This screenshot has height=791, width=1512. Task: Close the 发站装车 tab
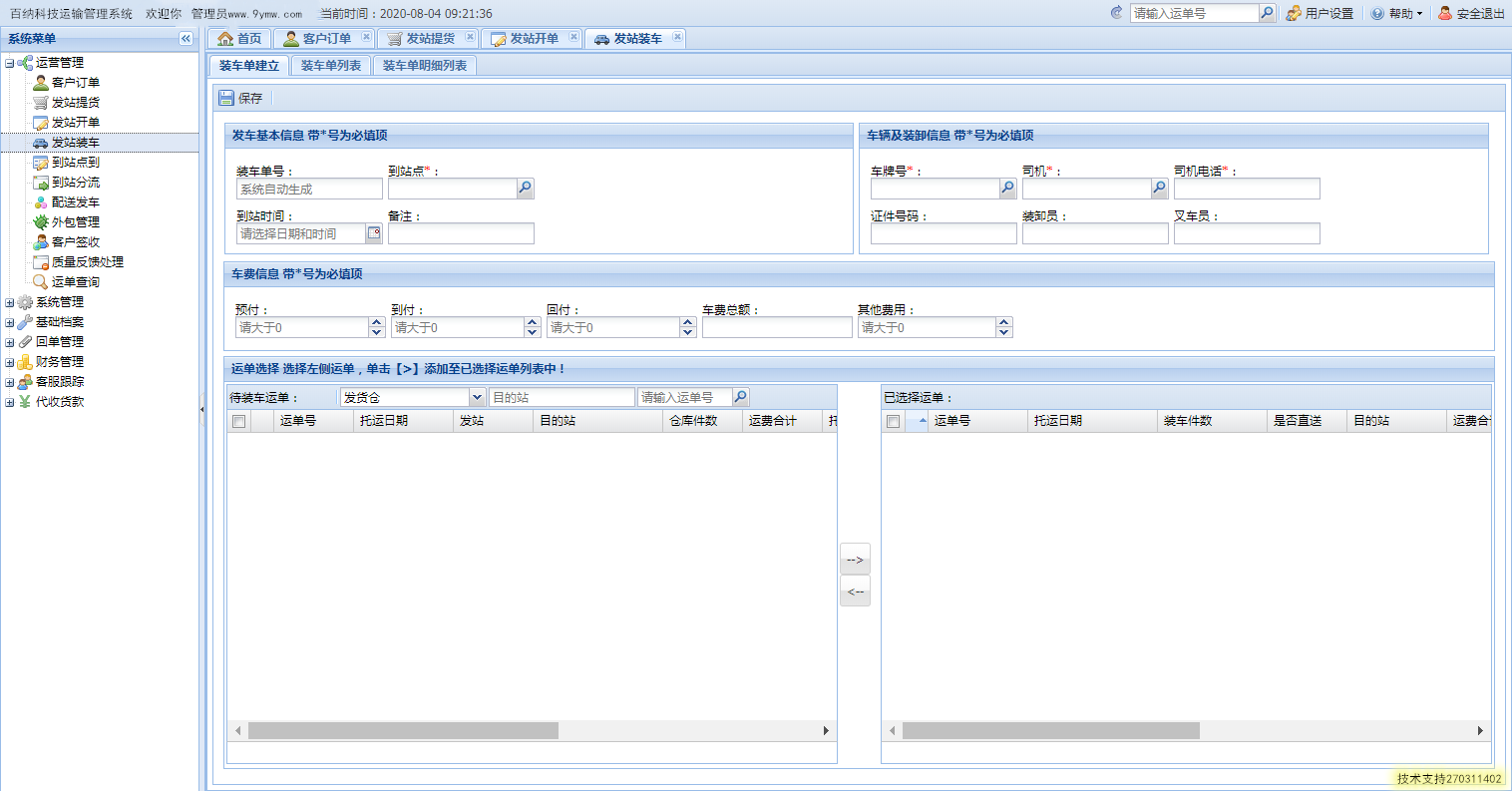click(x=677, y=37)
